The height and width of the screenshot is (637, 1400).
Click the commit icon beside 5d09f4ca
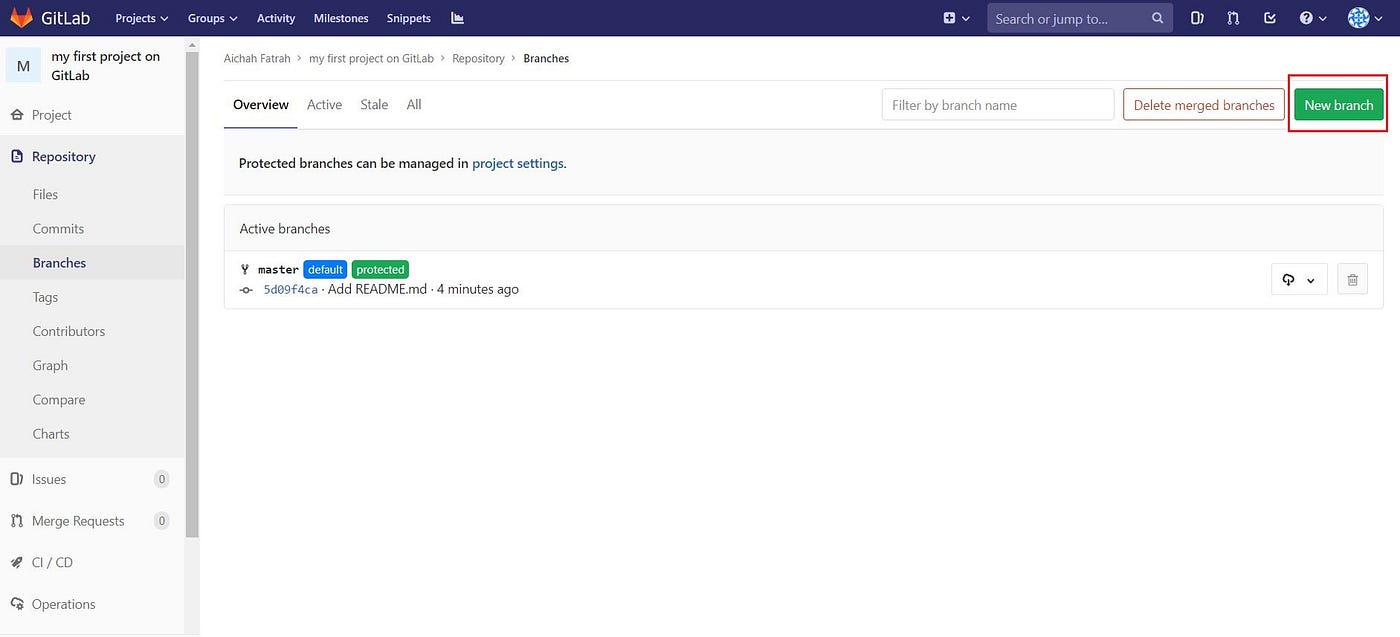(x=246, y=290)
